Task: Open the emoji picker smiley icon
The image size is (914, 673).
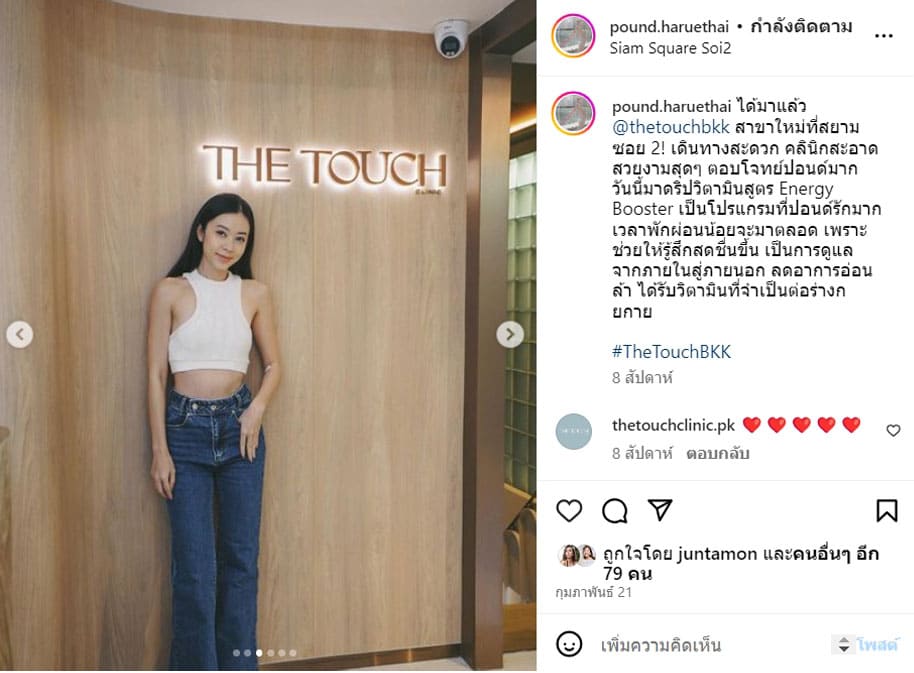Action: tap(569, 644)
